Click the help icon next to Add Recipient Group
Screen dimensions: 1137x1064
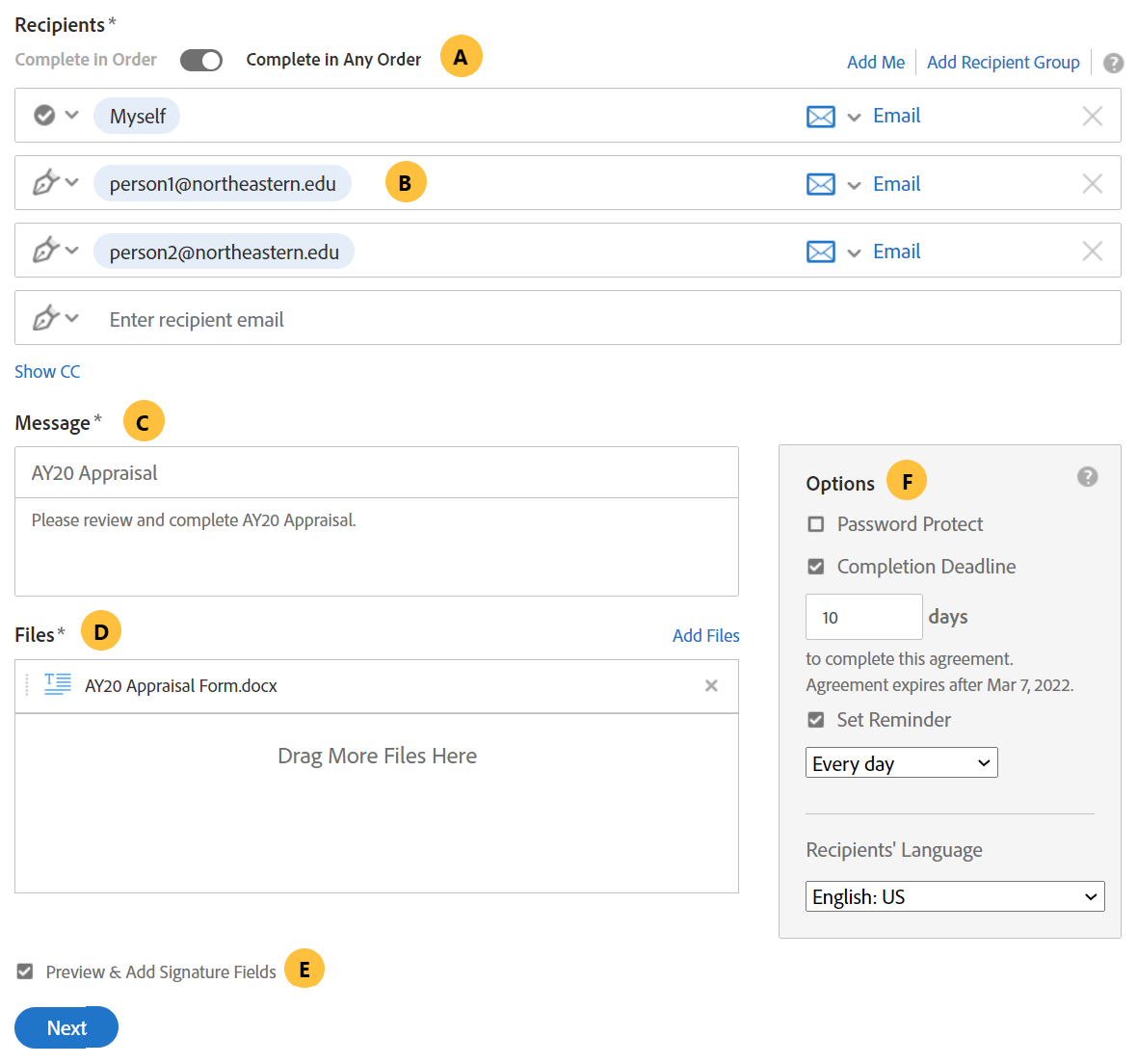click(x=1113, y=63)
